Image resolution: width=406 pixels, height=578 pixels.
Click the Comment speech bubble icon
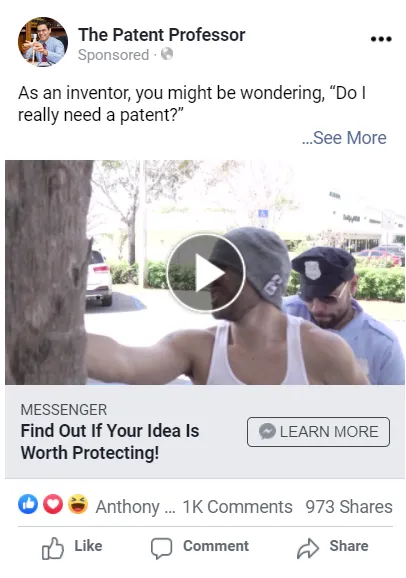coord(161,548)
